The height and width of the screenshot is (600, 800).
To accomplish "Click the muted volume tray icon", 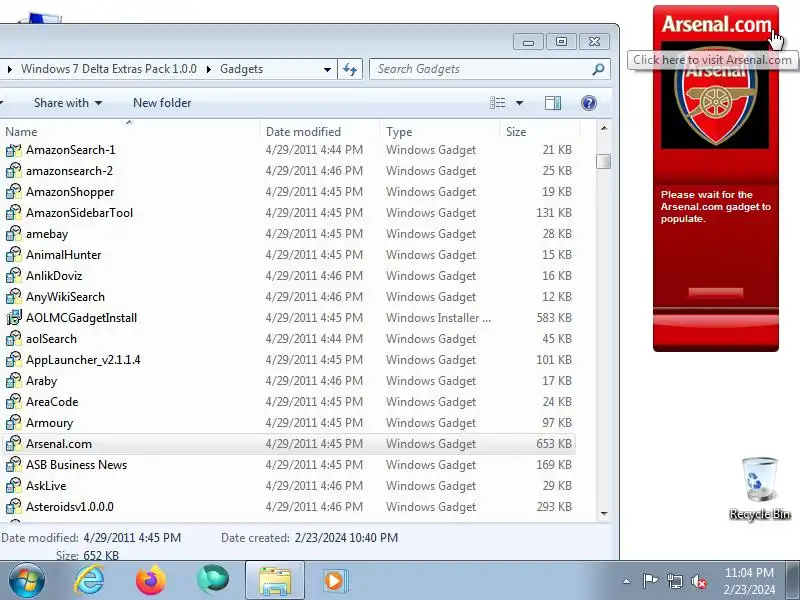I will tap(698, 581).
